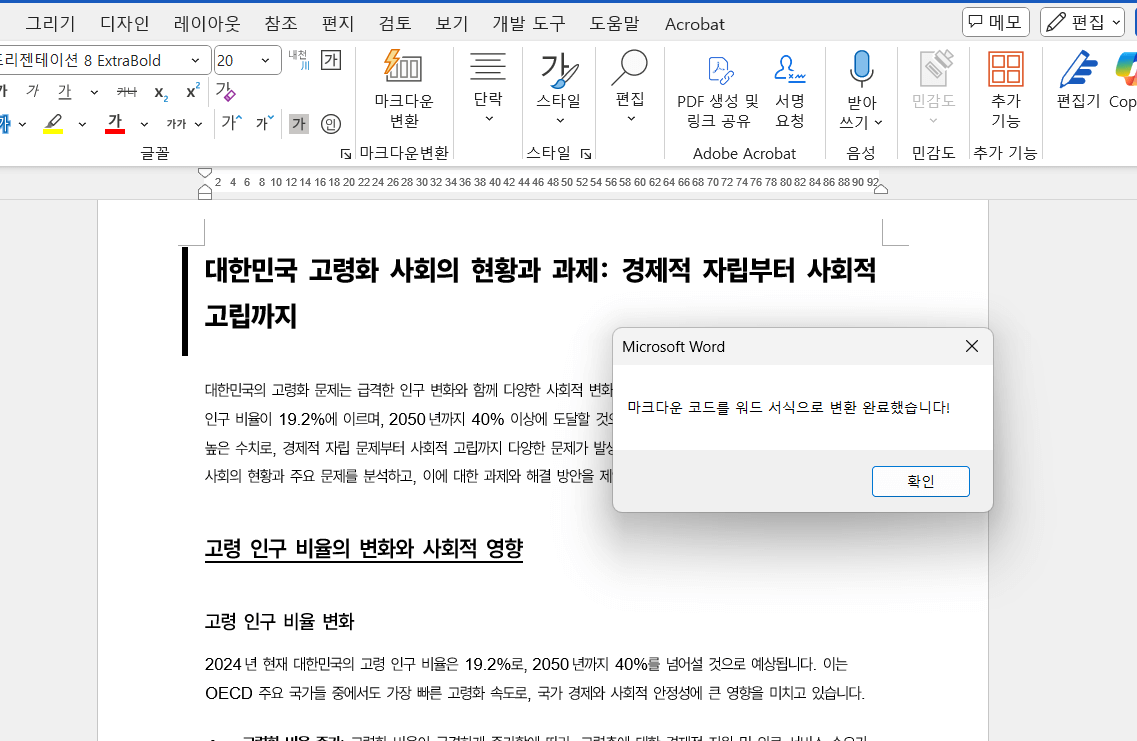Image resolution: width=1137 pixels, height=741 pixels.
Task: Open the phonetic guide tool
Action: click(298, 60)
